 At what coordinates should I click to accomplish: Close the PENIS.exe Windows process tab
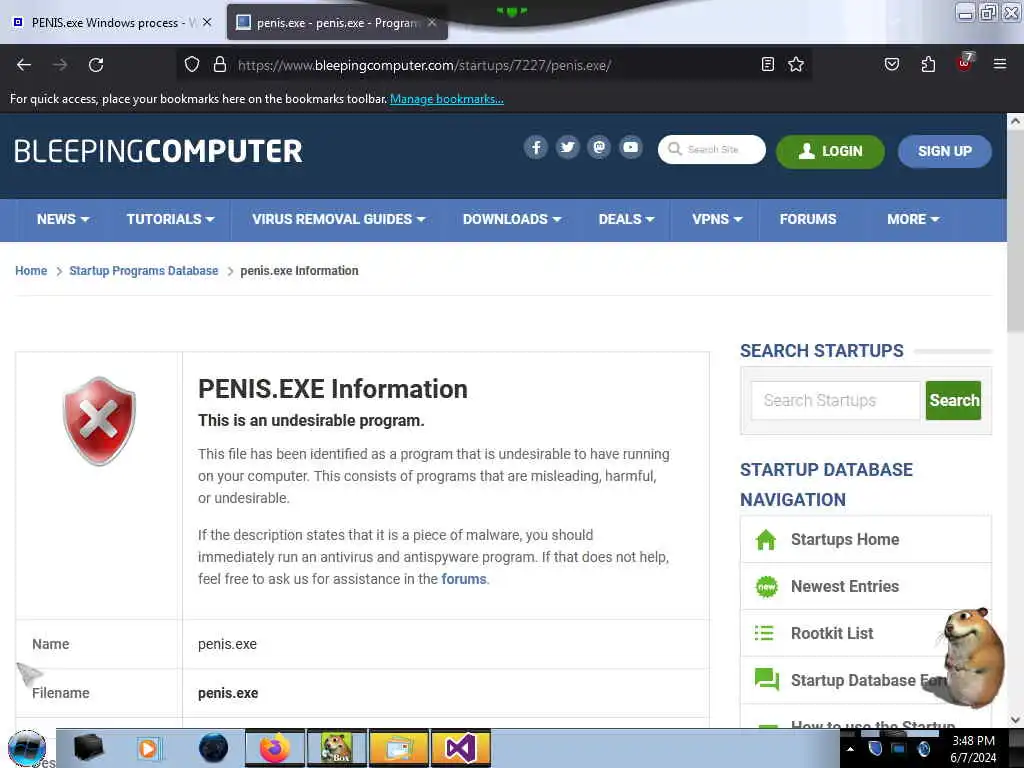pos(207,22)
